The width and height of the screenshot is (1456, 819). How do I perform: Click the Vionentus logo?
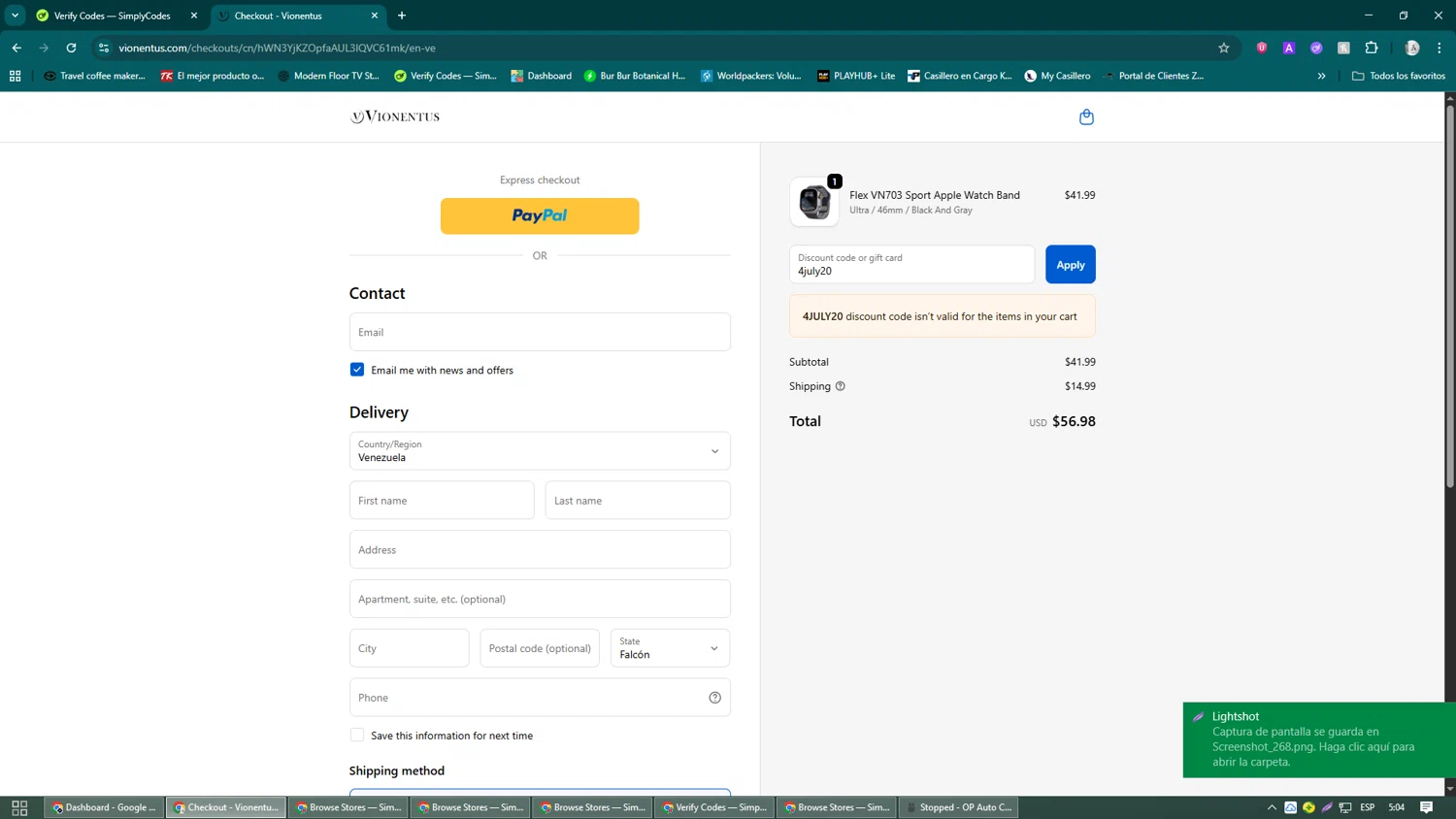click(x=395, y=116)
